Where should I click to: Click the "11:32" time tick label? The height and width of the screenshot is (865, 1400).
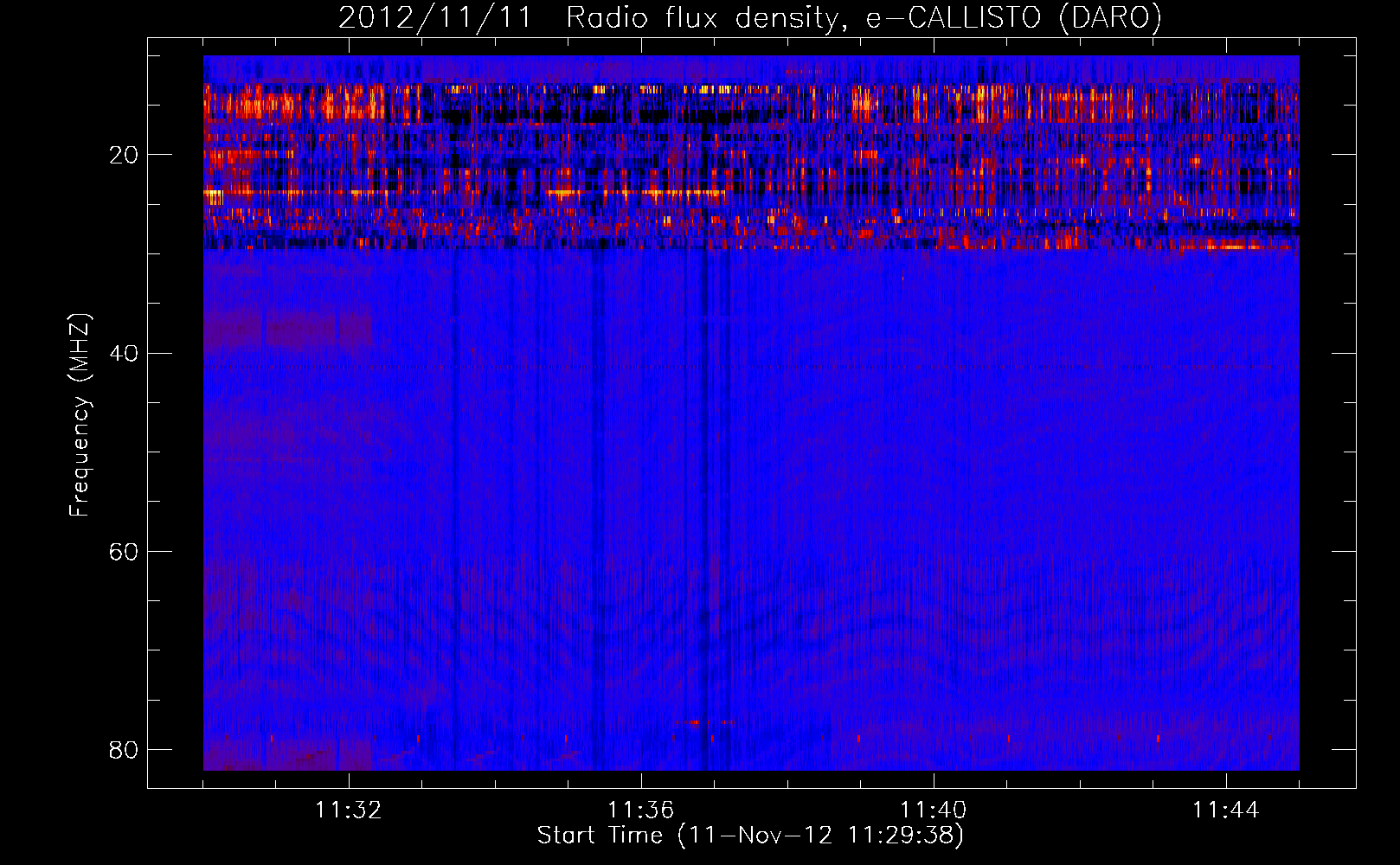pos(349,811)
